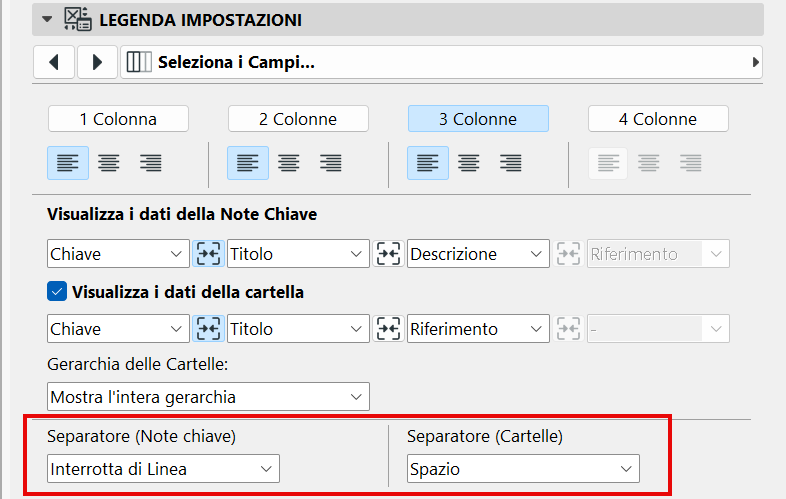Go to next settings page arrow
Viewport: 786px width, 499px height.
tap(97, 62)
